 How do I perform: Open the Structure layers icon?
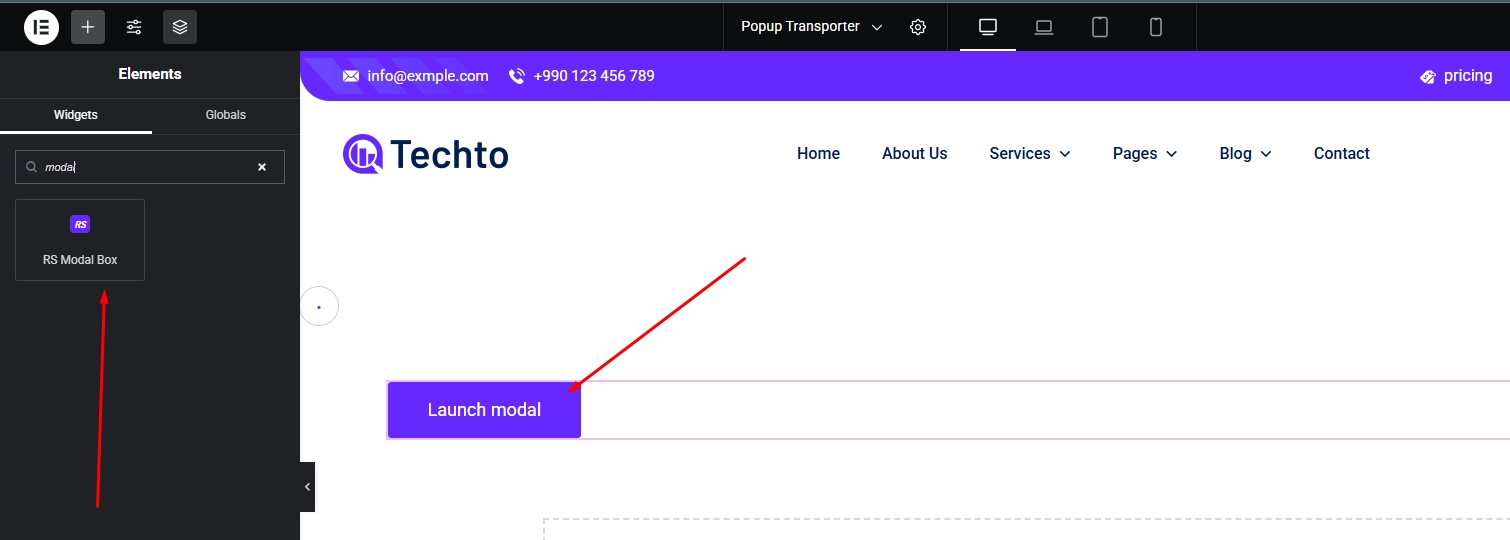[180, 27]
